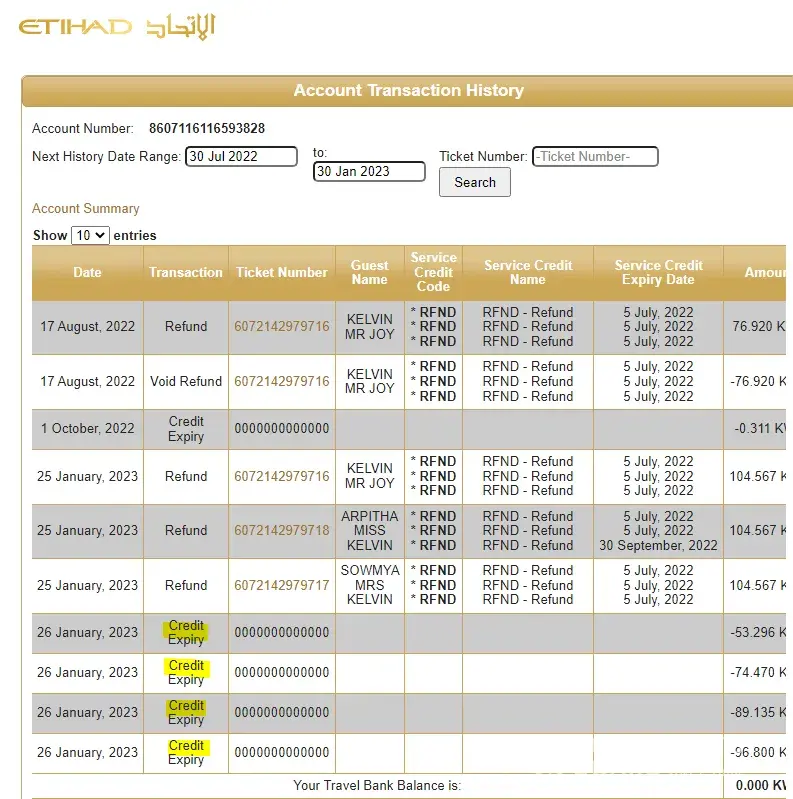Click the Service Credit Name column header
Viewport: 793px width, 799px height.
pyautogui.click(x=528, y=272)
